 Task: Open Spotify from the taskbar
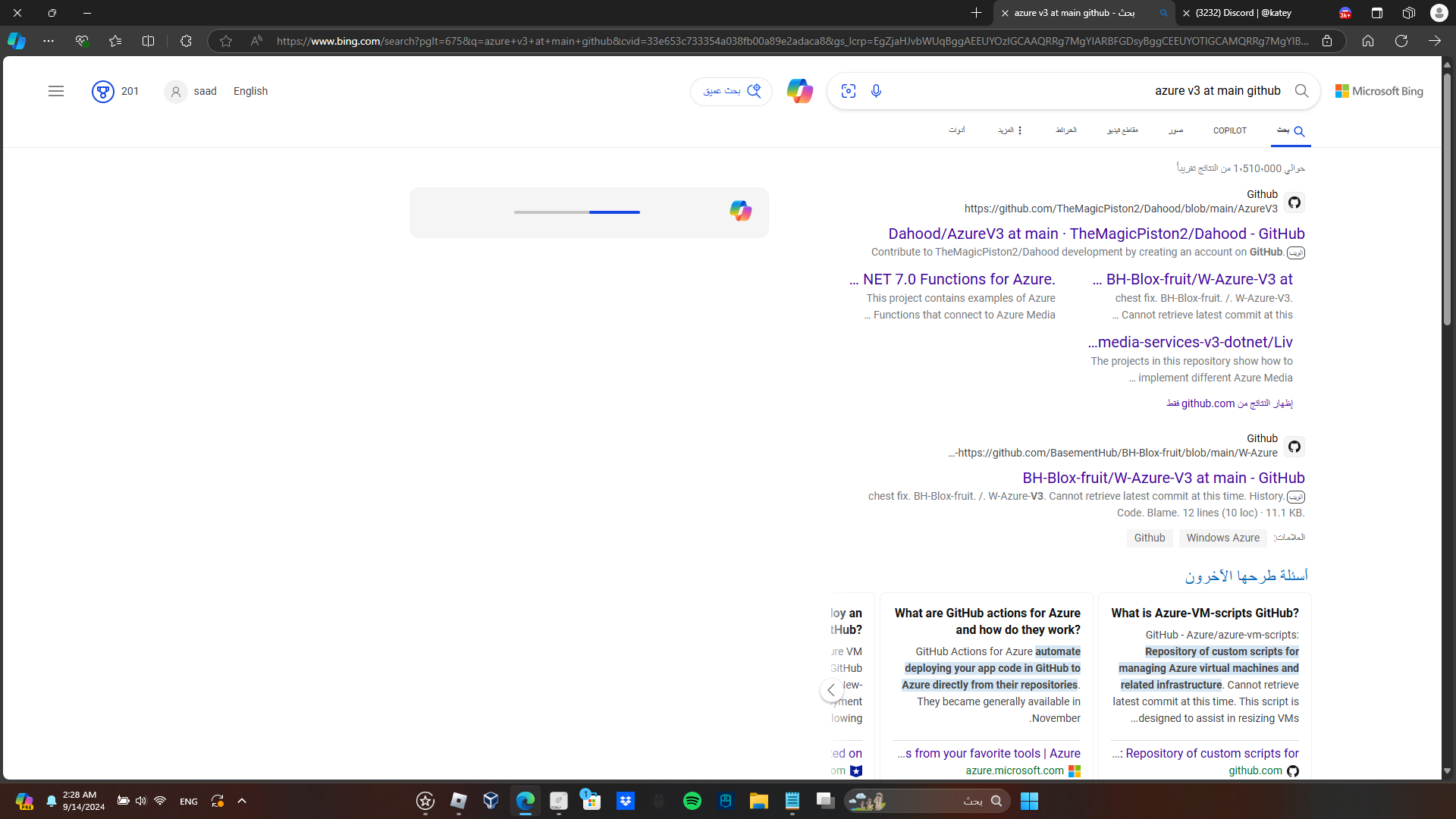coord(692,801)
